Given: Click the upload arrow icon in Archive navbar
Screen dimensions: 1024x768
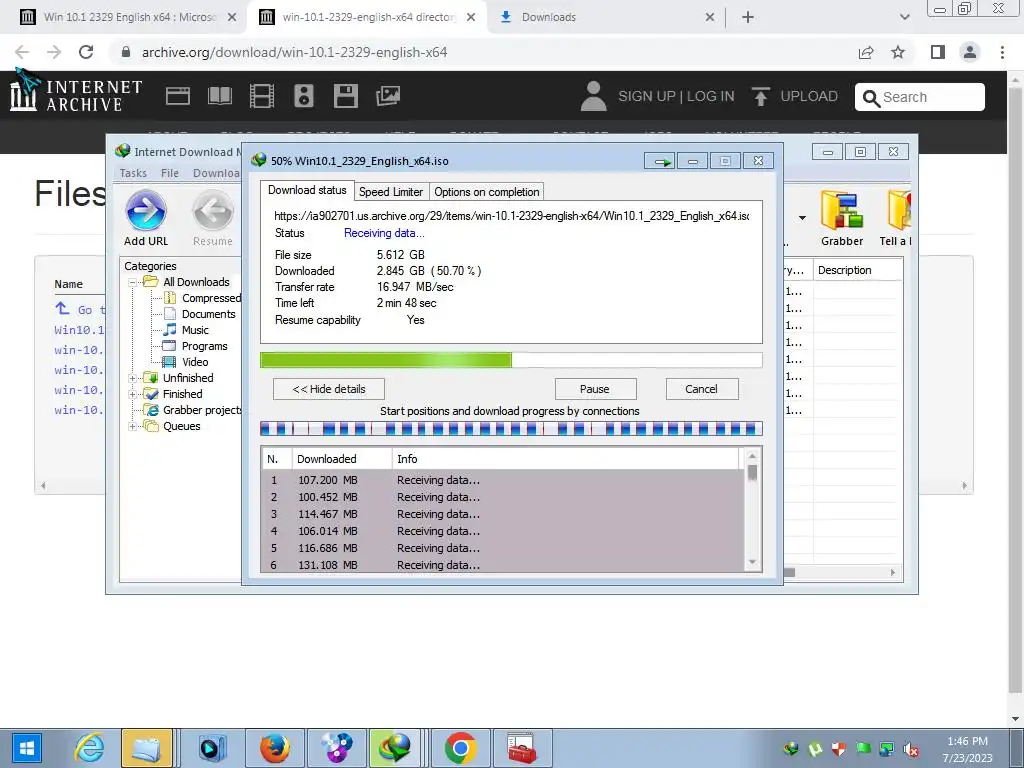Looking at the screenshot, I should [x=760, y=97].
